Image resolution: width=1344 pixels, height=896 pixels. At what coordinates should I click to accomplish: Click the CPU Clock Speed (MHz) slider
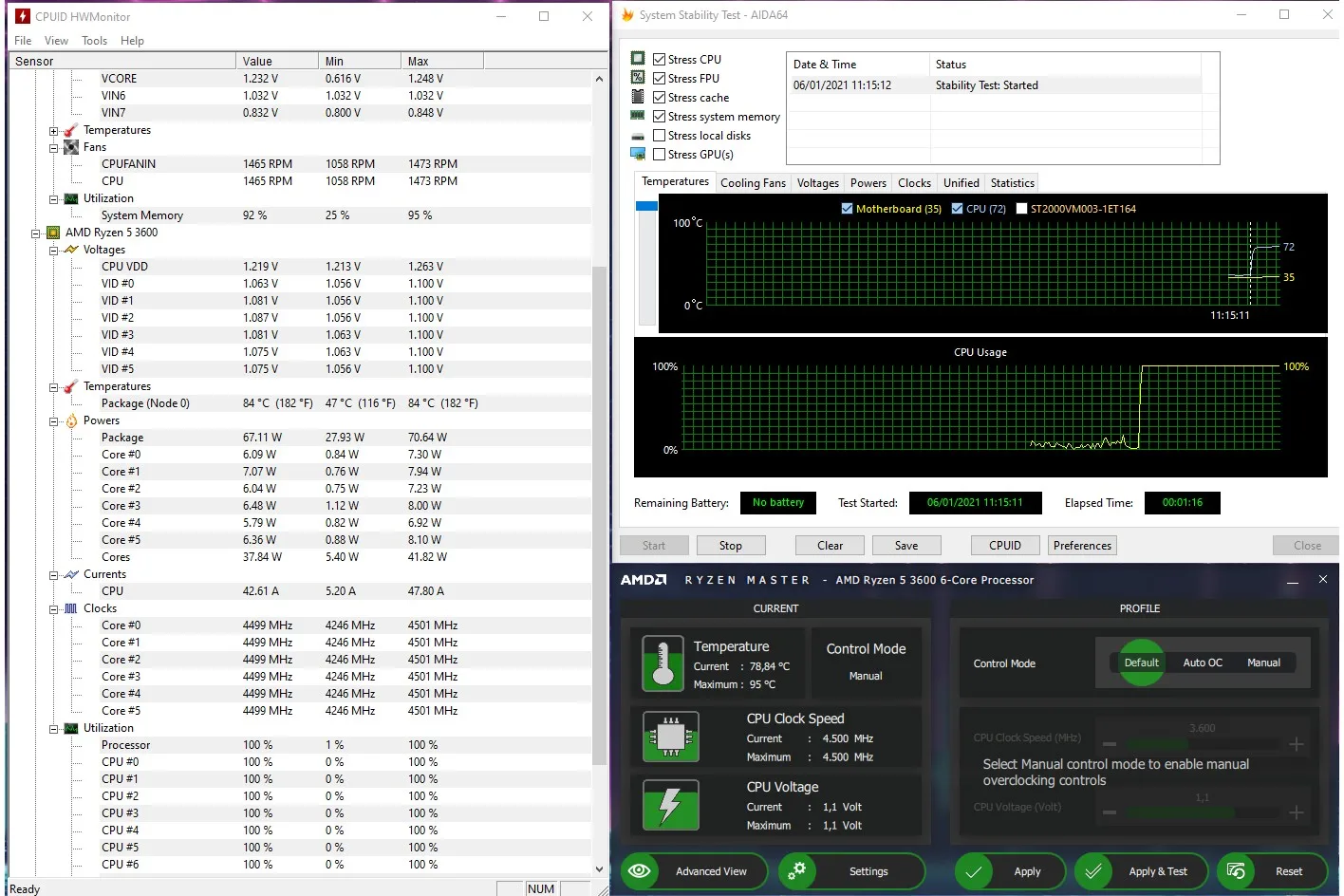click(1203, 744)
